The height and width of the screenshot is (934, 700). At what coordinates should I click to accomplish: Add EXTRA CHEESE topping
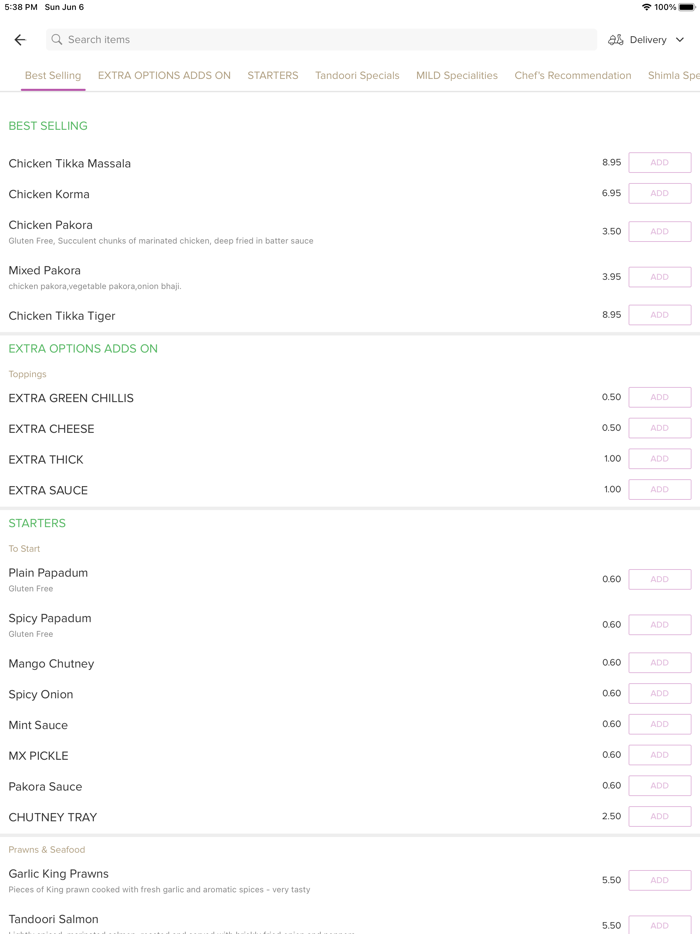click(659, 429)
